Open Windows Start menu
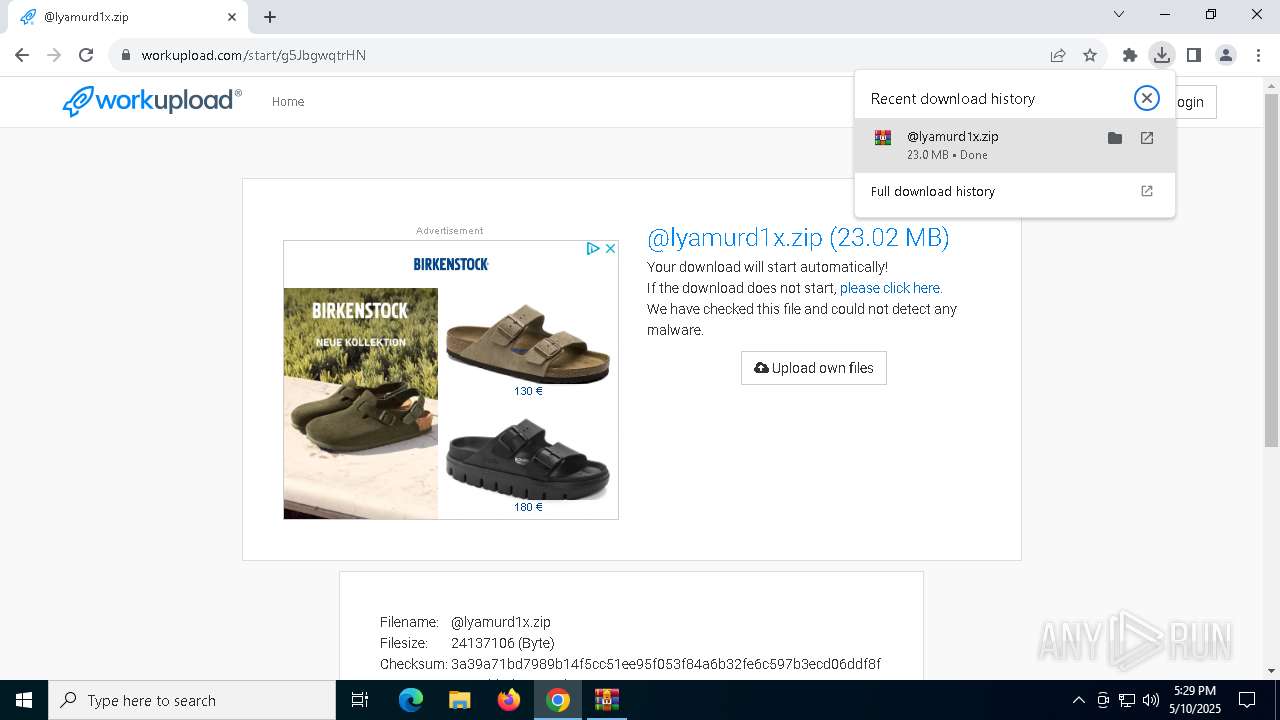Screen dimensions: 1280x720 pyautogui.click(x=24, y=700)
